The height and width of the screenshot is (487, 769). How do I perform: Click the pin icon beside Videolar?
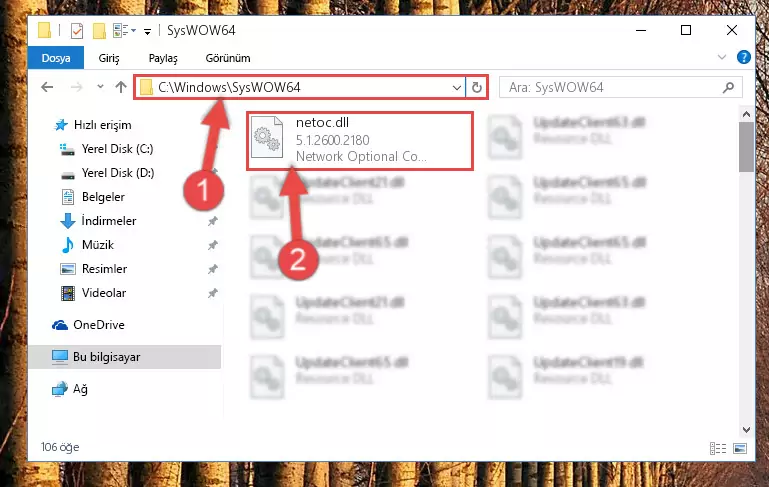click(x=212, y=293)
